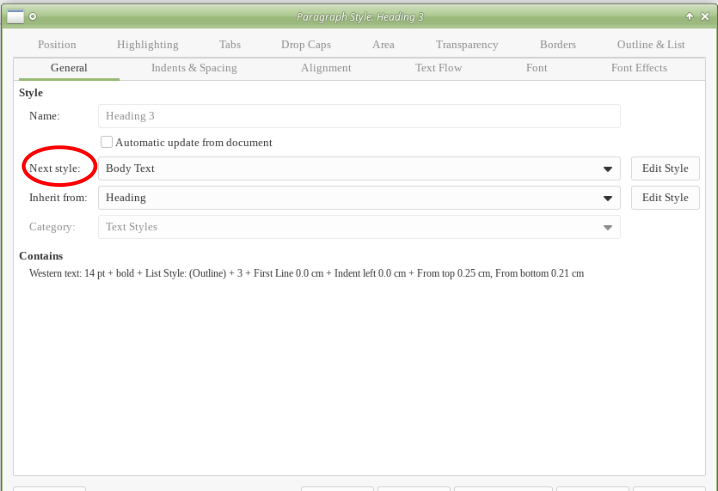The width and height of the screenshot is (718, 491).
Task: Click Edit Style beside Next style
Action: (x=665, y=168)
